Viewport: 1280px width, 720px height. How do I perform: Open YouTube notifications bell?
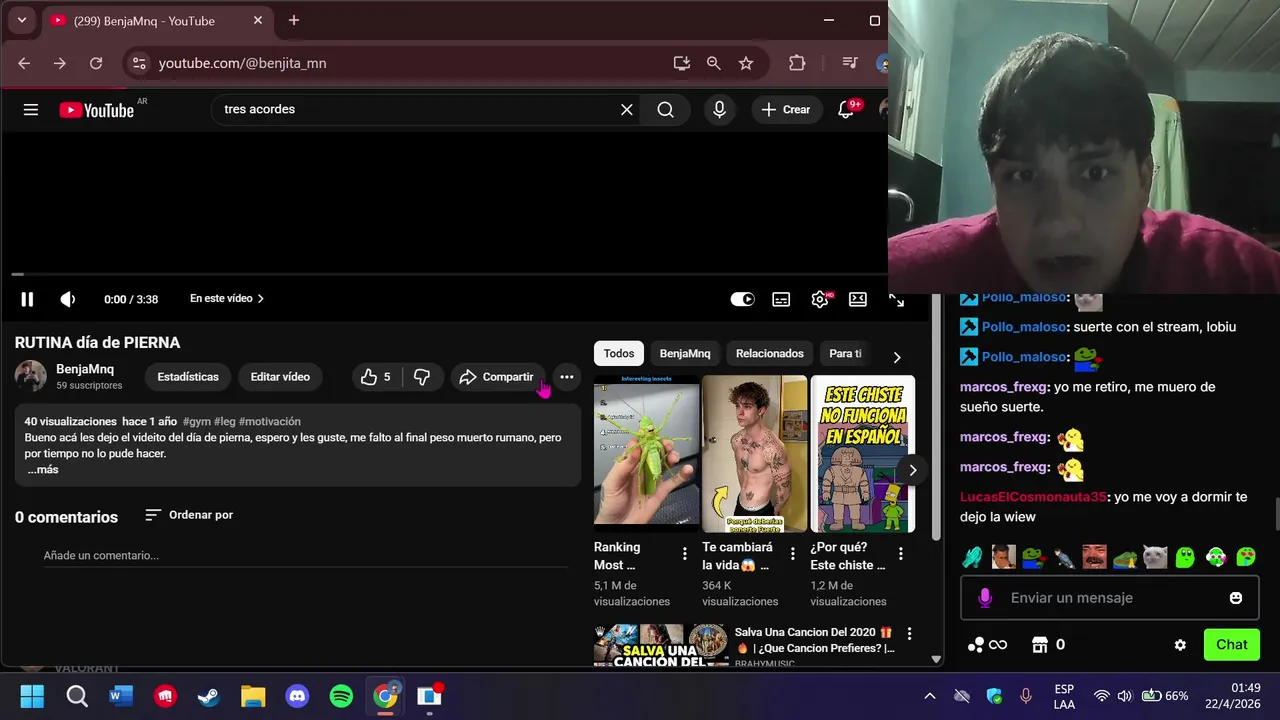846,110
